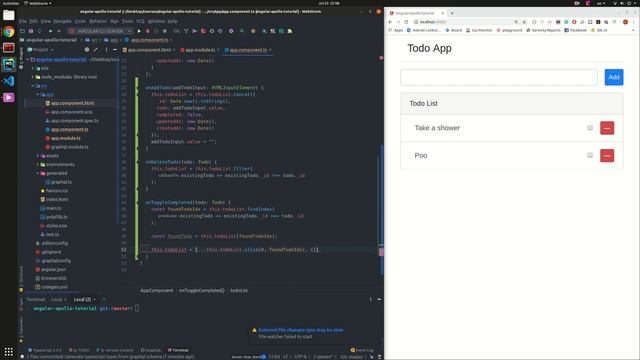Open the Files app in dock
Image resolution: width=640 pixels, height=360 pixels.
tap(9, 15)
